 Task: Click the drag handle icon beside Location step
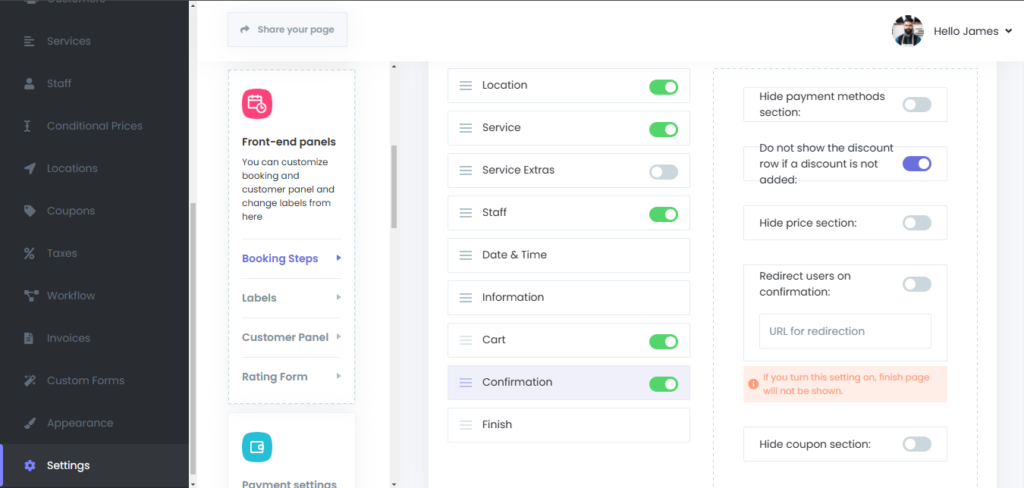(x=465, y=86)
